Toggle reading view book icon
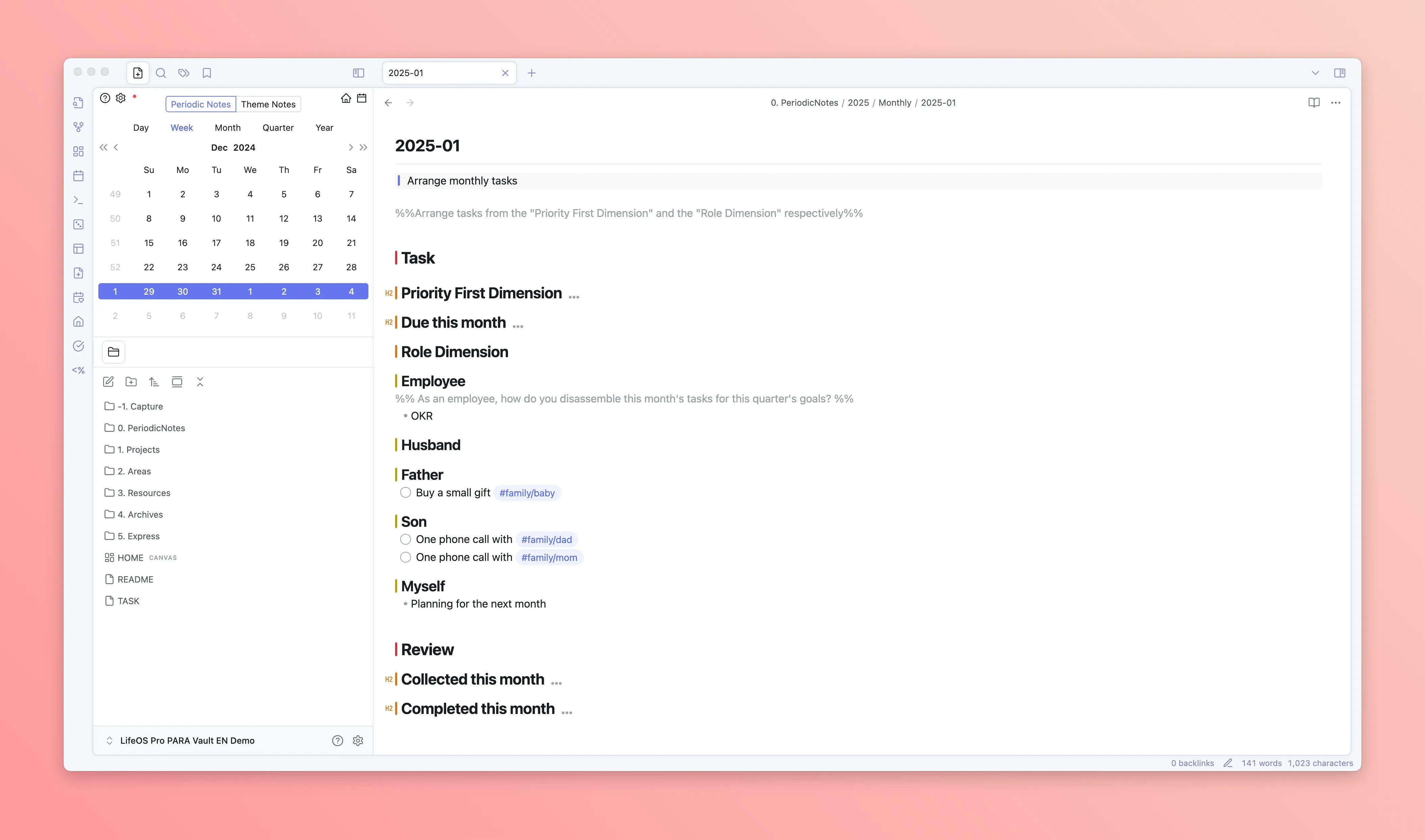The height and width of the screenshot is (840, 1425). [x=1313, y=102]
